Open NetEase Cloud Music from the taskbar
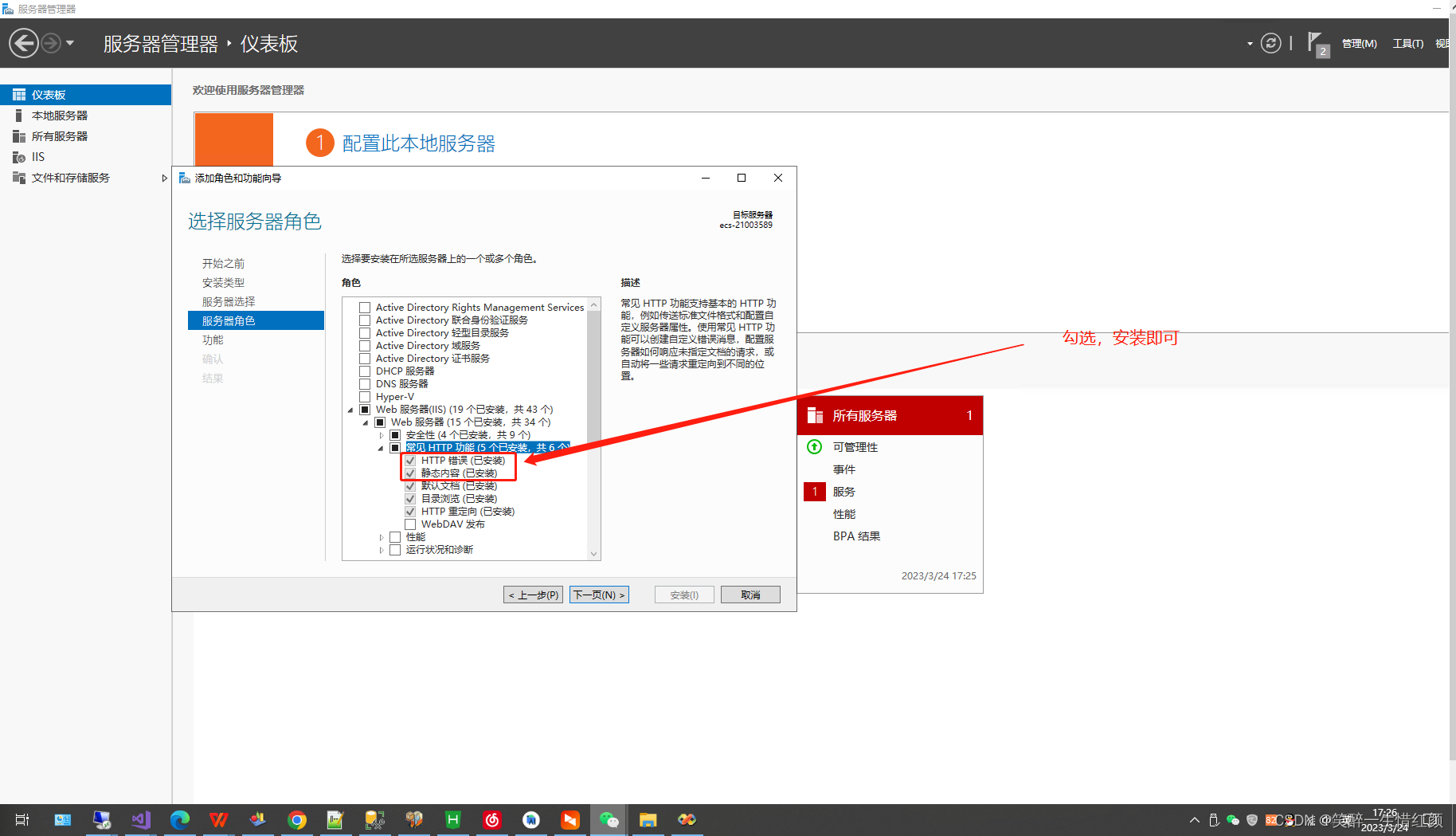This screenshot has width=1456, height=836. (492, 819)
